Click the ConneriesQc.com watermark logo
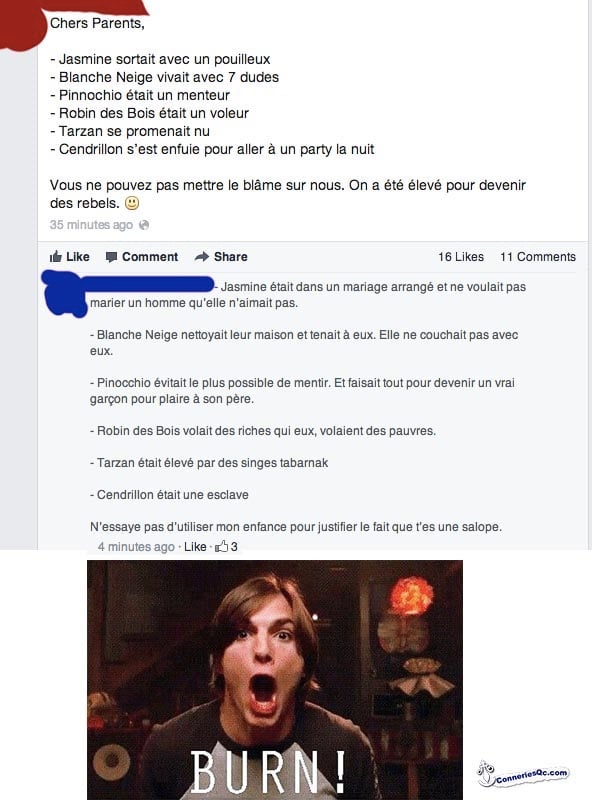The height and width of the screenshot is (800, 592). [x=523, y=773]
